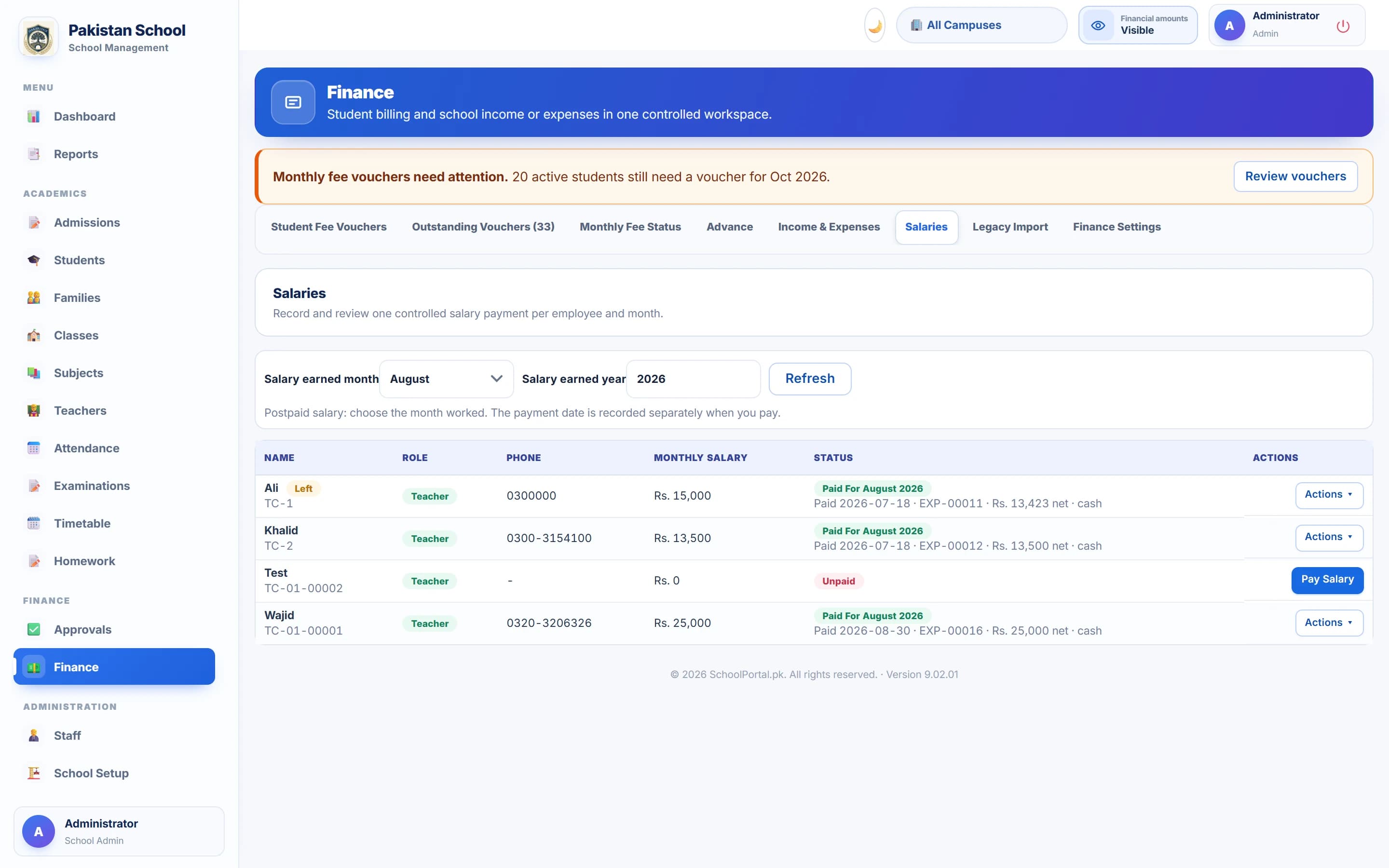Image resolution: width=1389 pixels, height=868 pixels.
Task: Click the red power logout icon
Action: (1343, 26)
